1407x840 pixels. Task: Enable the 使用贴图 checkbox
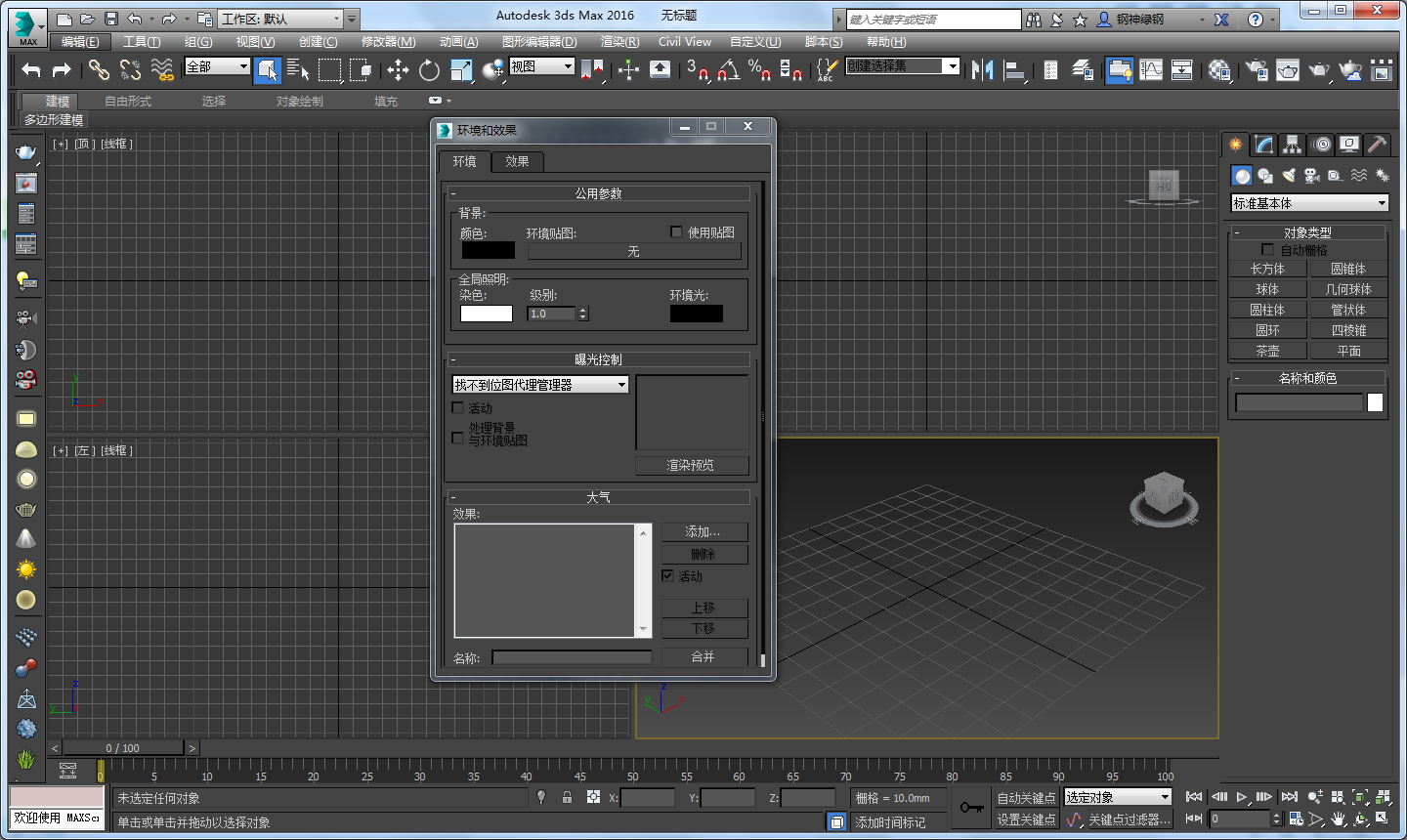(x=676, y=231)
